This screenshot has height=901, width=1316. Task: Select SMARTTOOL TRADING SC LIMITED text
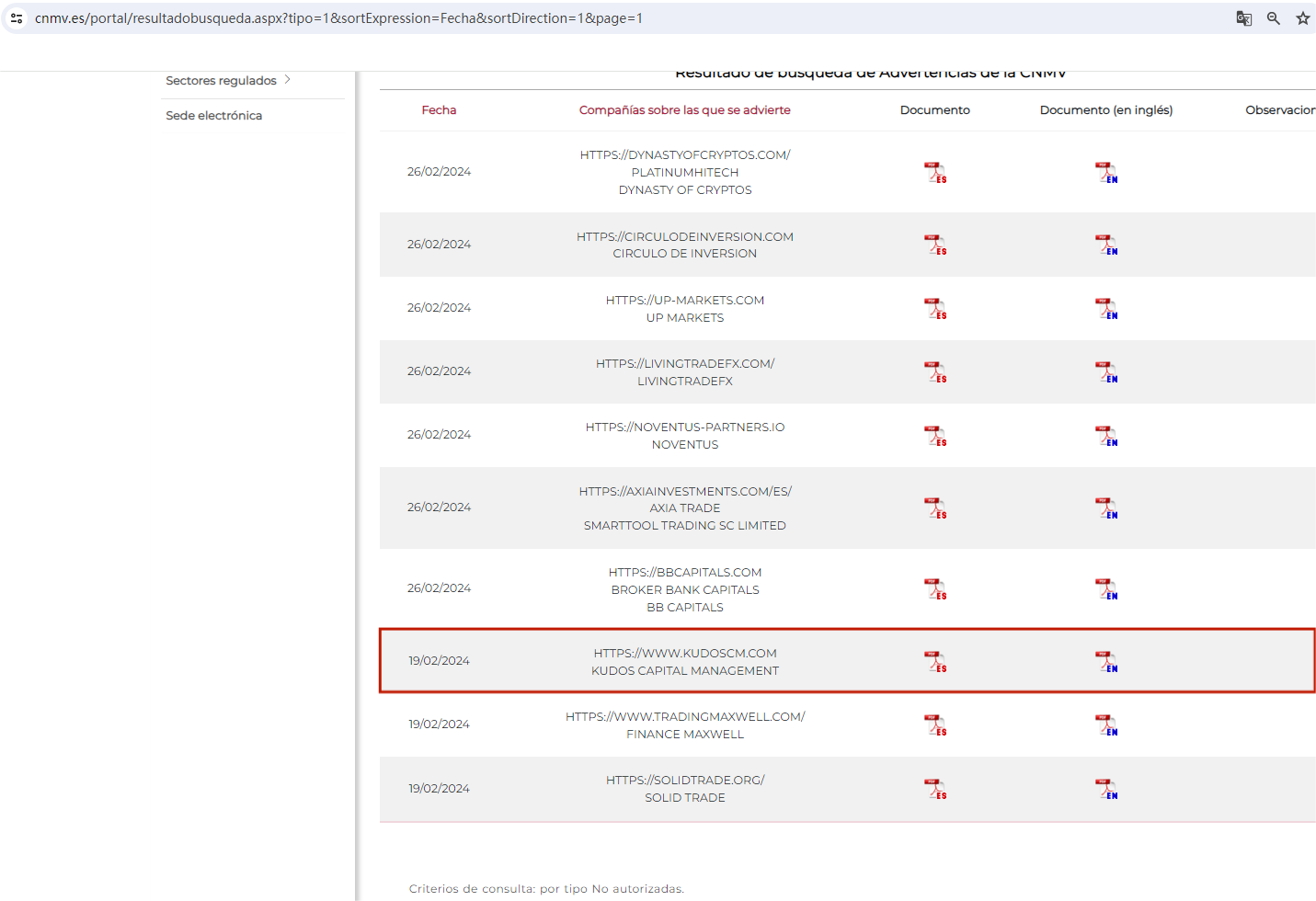pos(685,526)
